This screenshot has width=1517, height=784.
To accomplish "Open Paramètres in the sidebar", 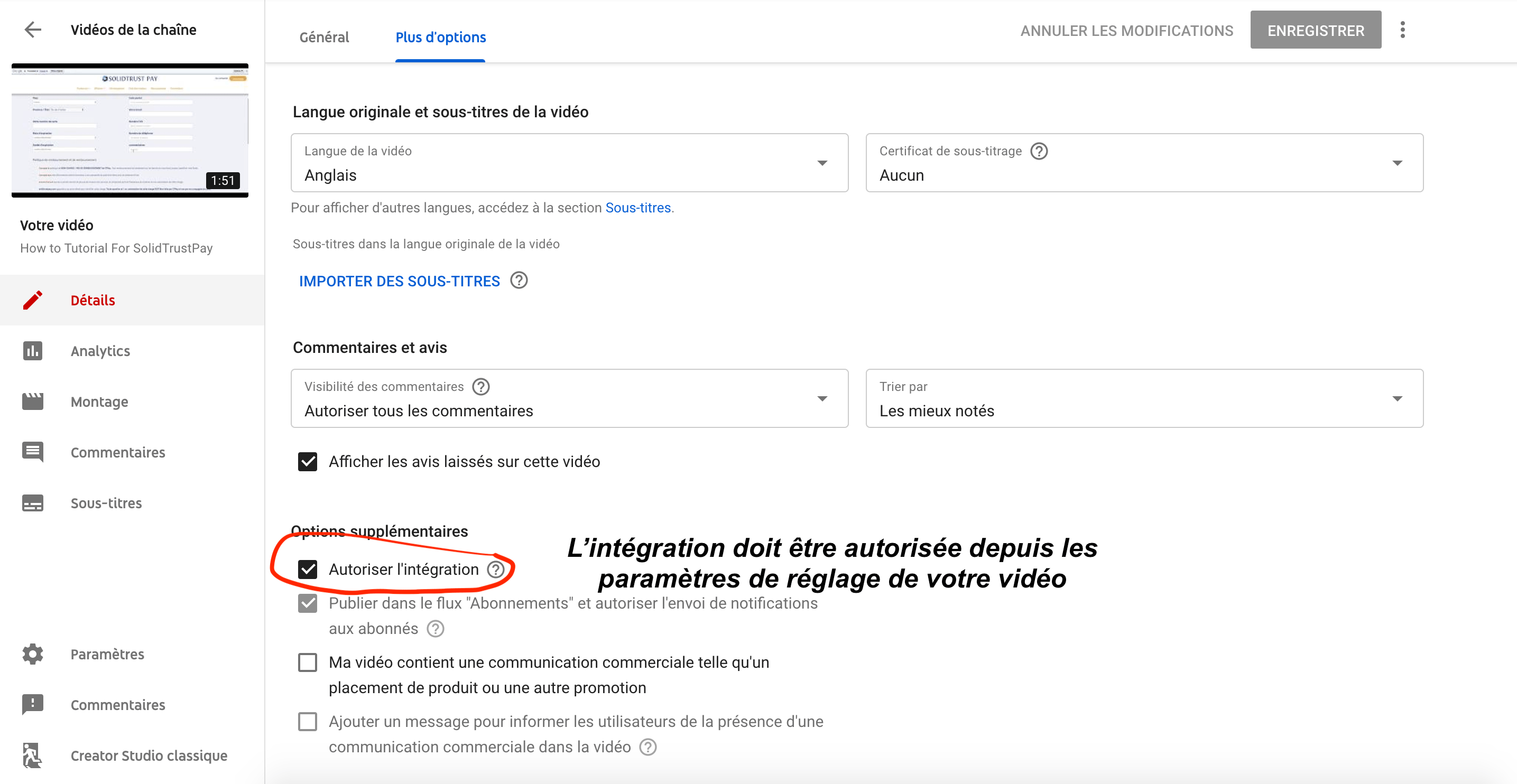I will [132, 654].
